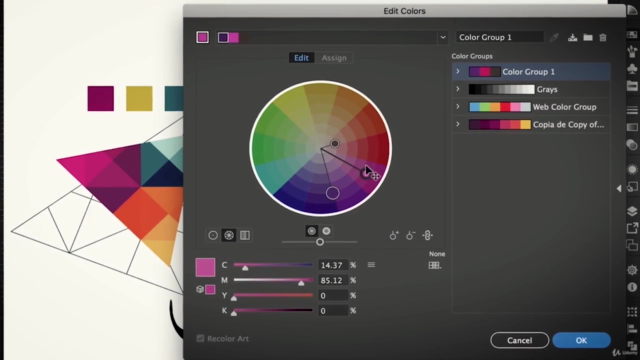Click the out-of-gamut cube icon
640x360 pixels.
(x=200, y=289)
